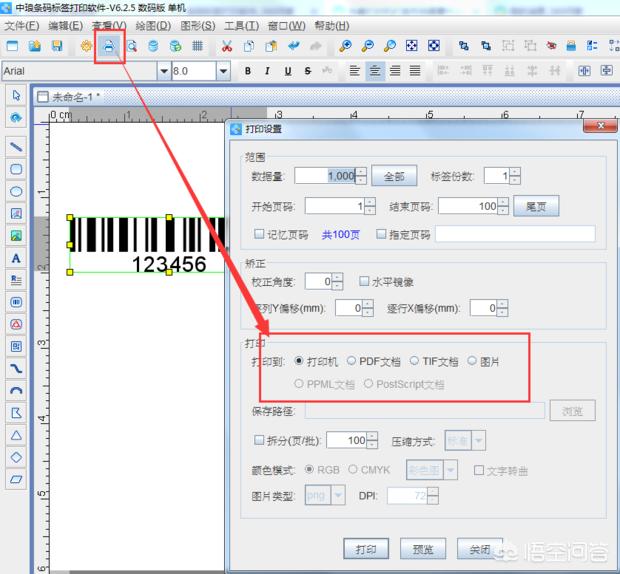Apply underline formatting with U

pyautogui.click(x=288, y=71)
